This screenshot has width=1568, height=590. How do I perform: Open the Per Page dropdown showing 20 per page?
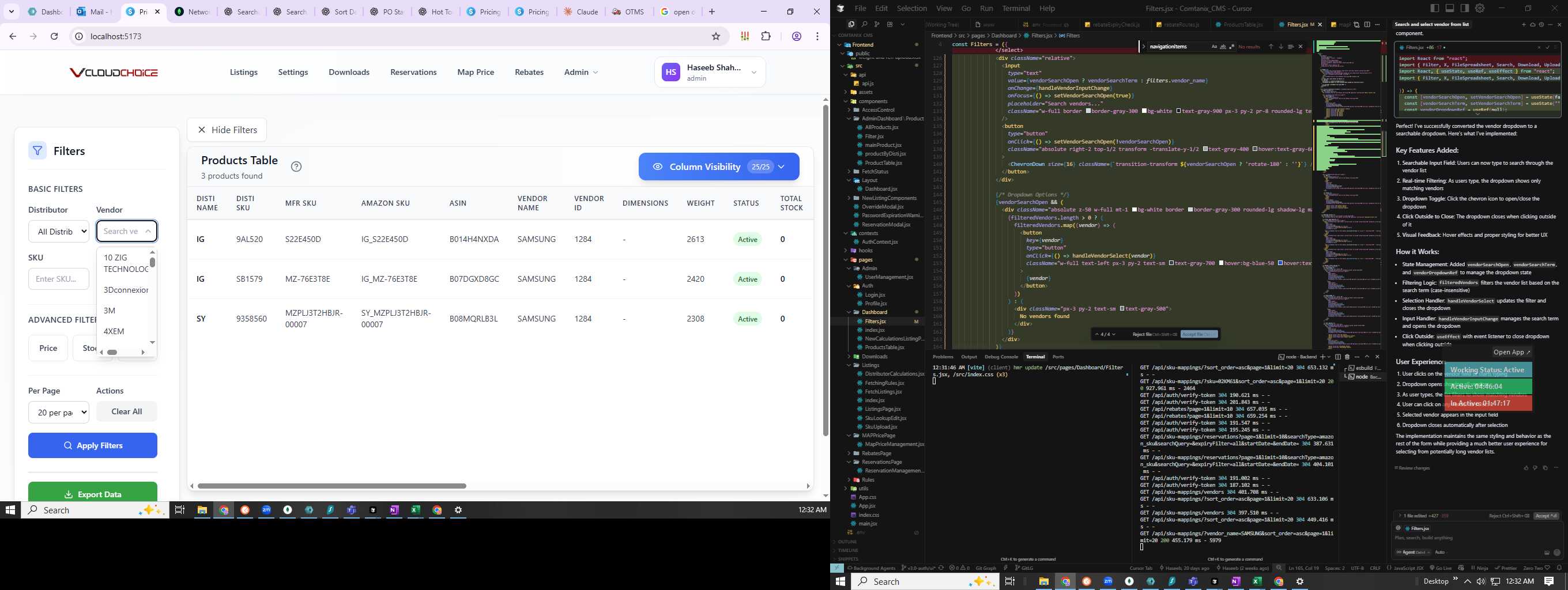(58, 413)
